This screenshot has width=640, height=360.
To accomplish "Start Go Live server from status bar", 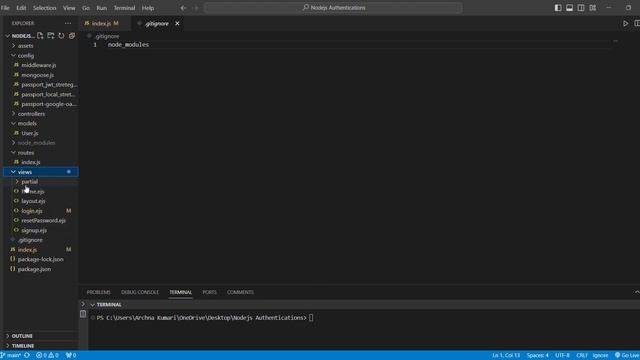I will [x=627, y=355].
